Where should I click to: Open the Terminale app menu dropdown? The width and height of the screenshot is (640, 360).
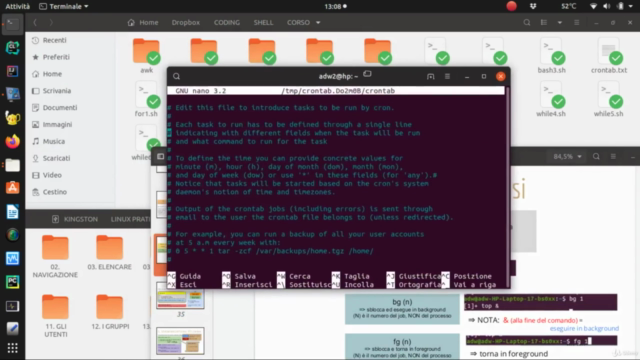64,6
